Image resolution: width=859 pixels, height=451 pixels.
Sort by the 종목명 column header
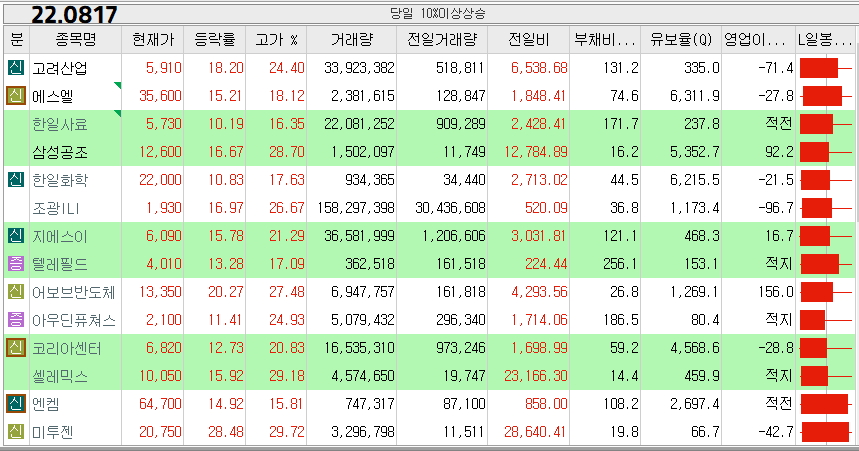click(76, 39)
